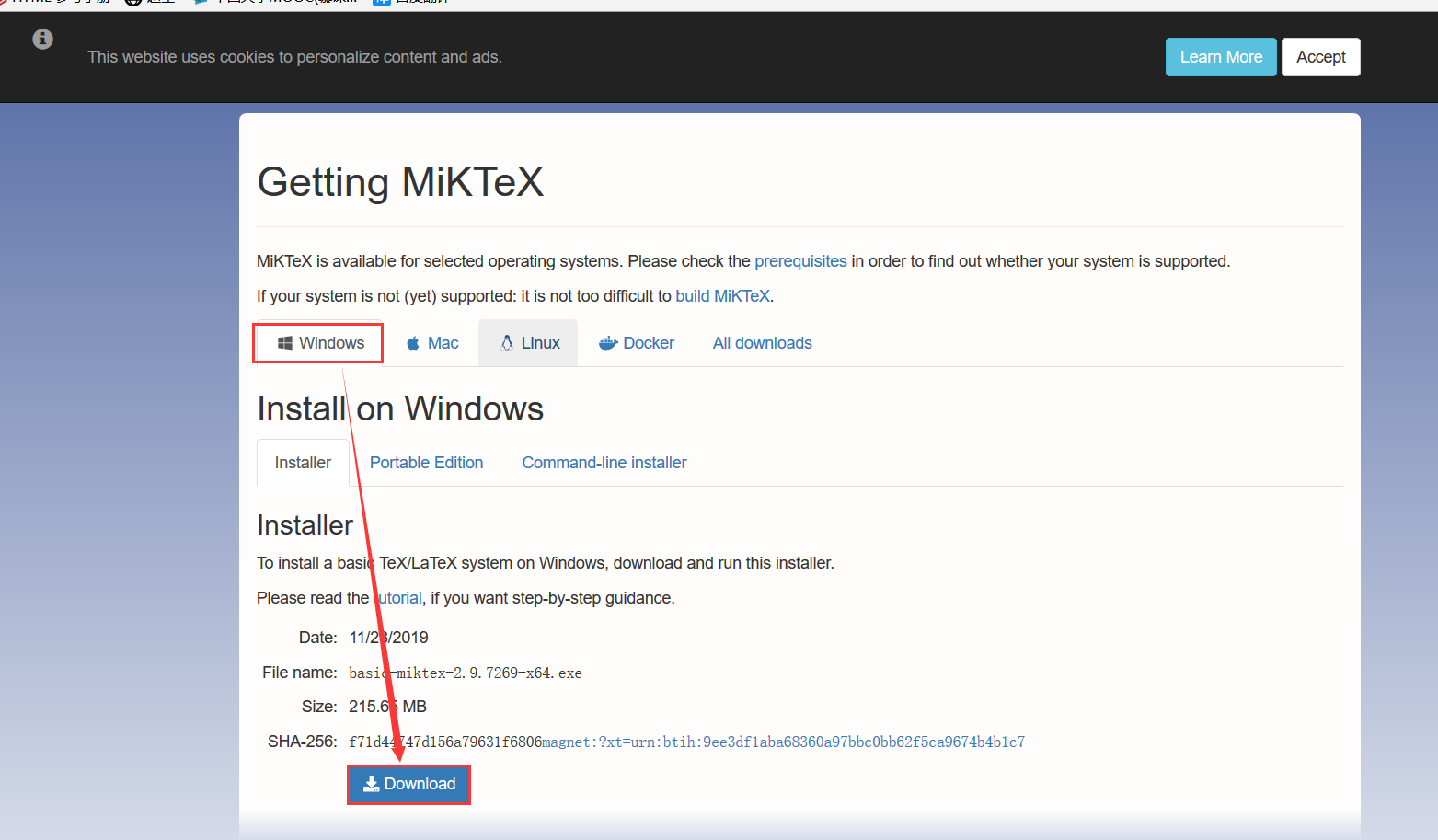The height and width of the screenshot is (840, 1438).
Task: Click the Windows logo icon on the Windows tab
Action: pyautogui.click(x=284, y=342)
